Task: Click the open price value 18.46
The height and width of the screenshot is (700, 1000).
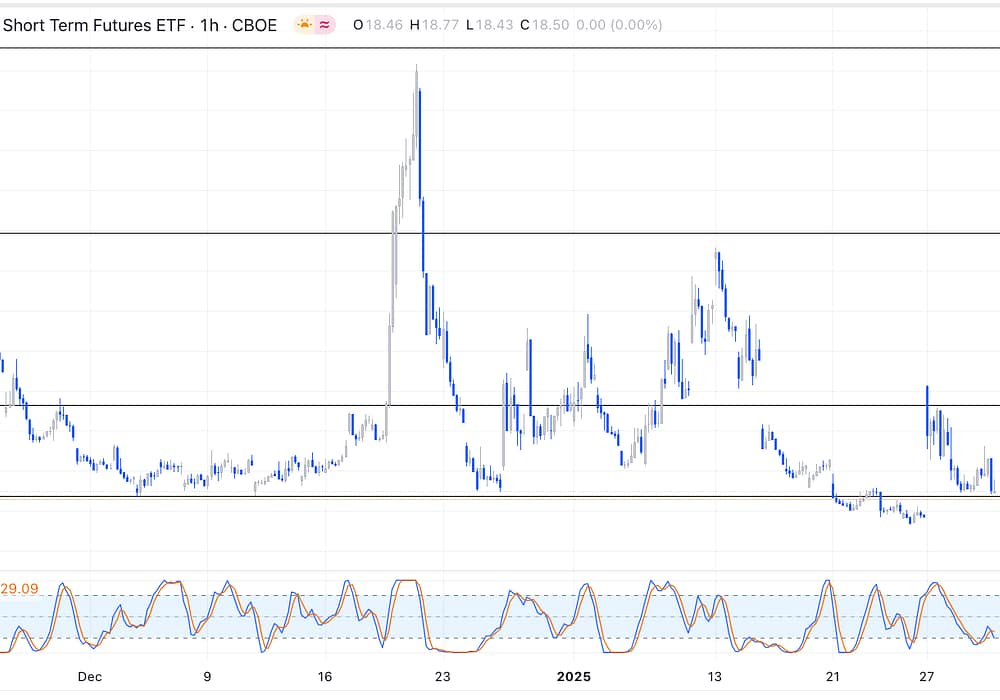Action: (x=385, y=25)
